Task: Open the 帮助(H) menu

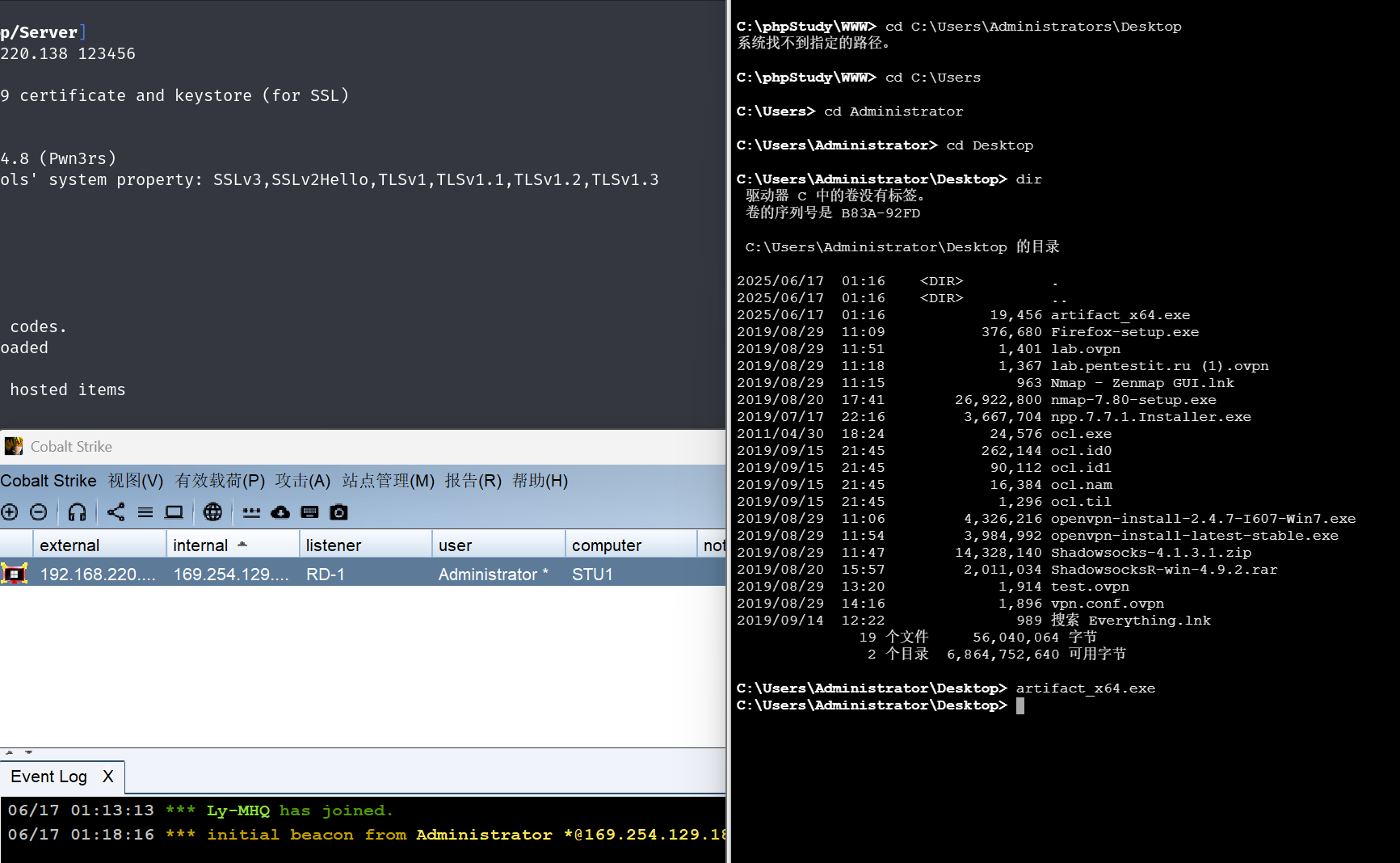Action: tap(540, 481)
